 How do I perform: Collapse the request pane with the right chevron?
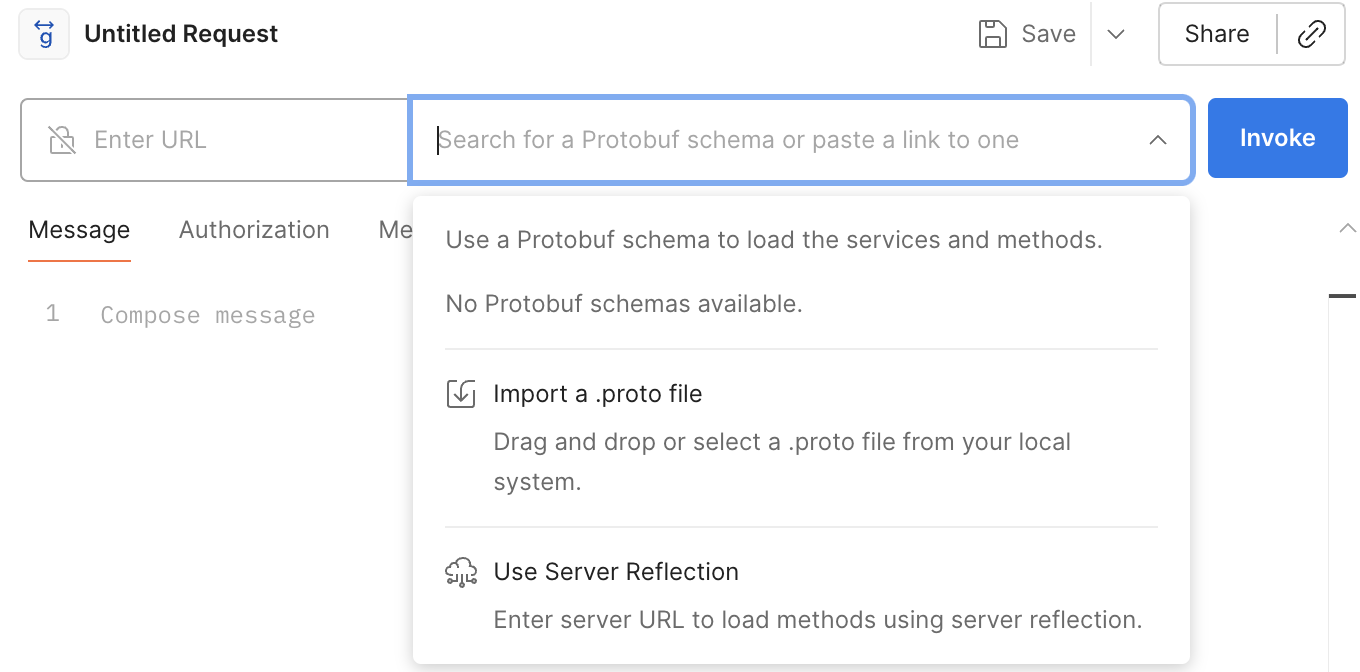click(x=1346, y=229)
